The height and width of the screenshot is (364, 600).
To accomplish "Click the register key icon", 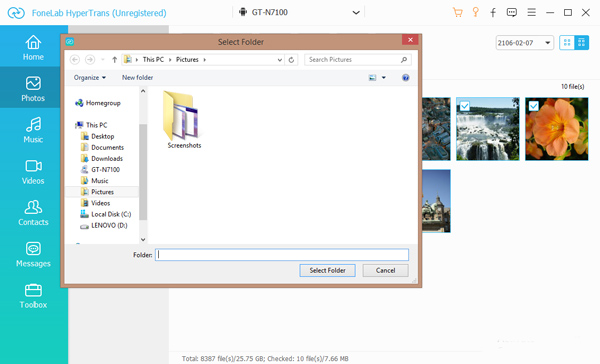I will click(x=475, y=12).
